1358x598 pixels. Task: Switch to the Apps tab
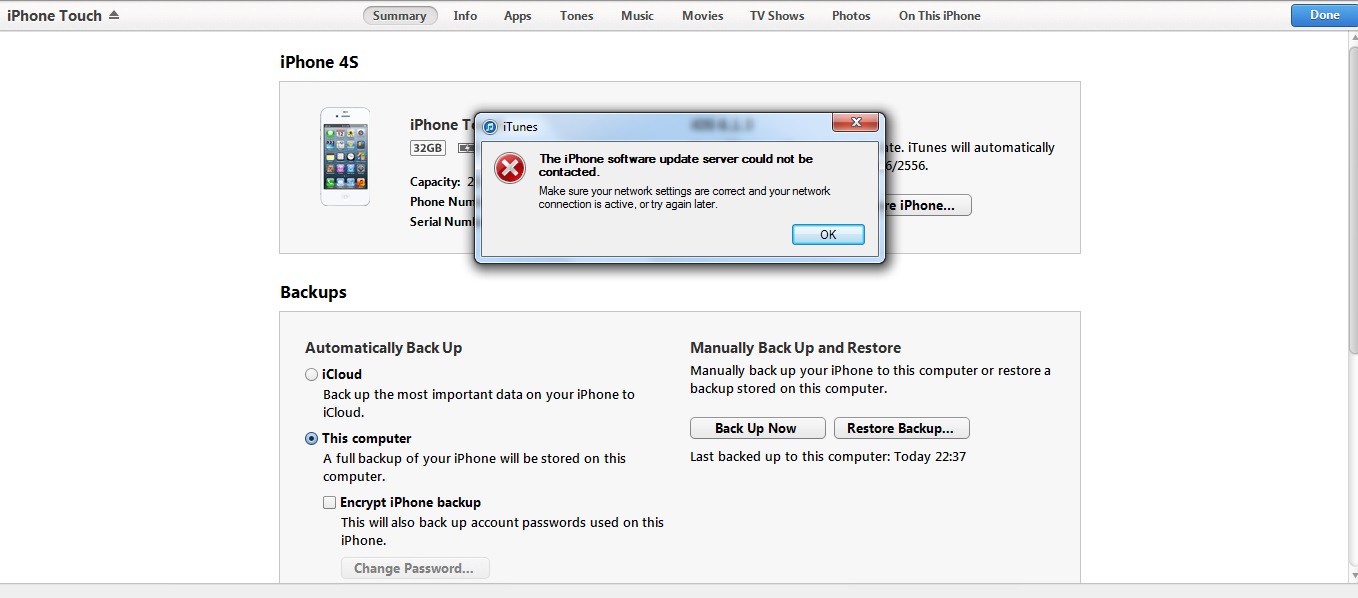518,16
